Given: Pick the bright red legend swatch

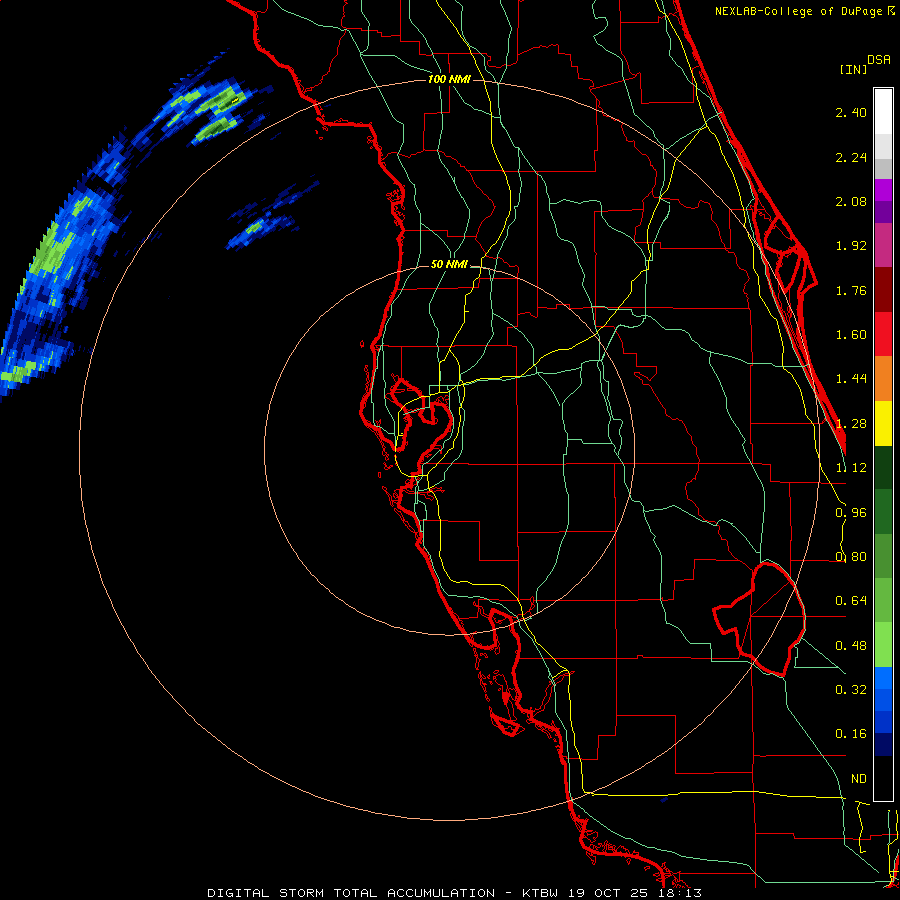Looking at the screenshot, I should [x=883, y=335].
